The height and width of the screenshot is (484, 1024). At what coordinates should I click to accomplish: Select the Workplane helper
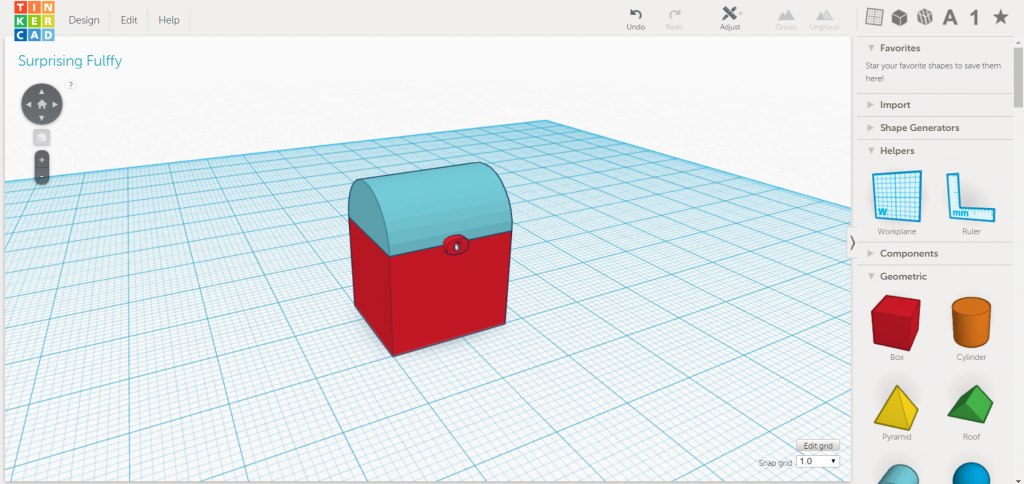coord(896,201)
